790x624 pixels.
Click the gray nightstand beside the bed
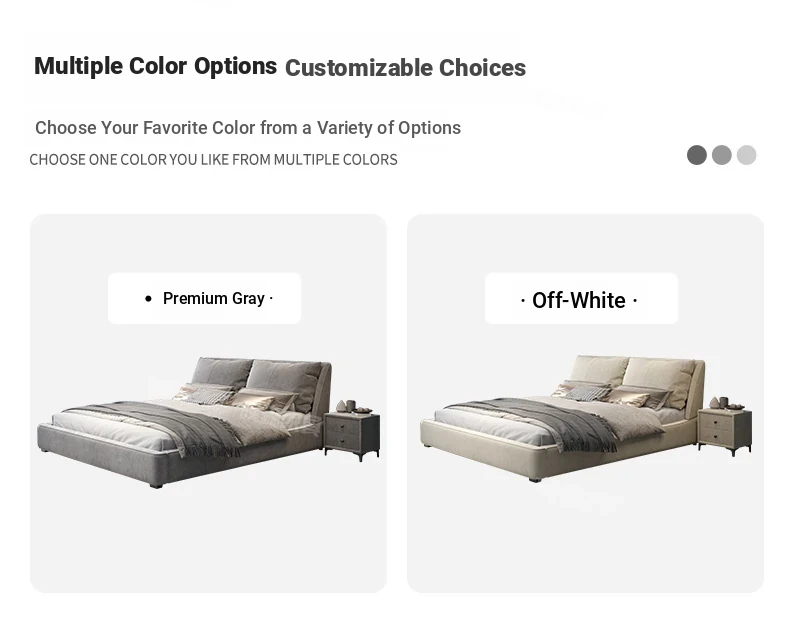click(352, 434)
